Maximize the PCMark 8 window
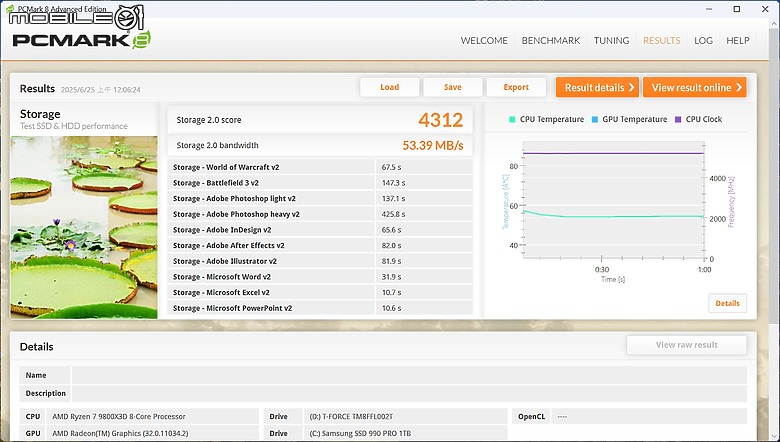The height and width of the screenshot is (442, 780). [737, 9]
